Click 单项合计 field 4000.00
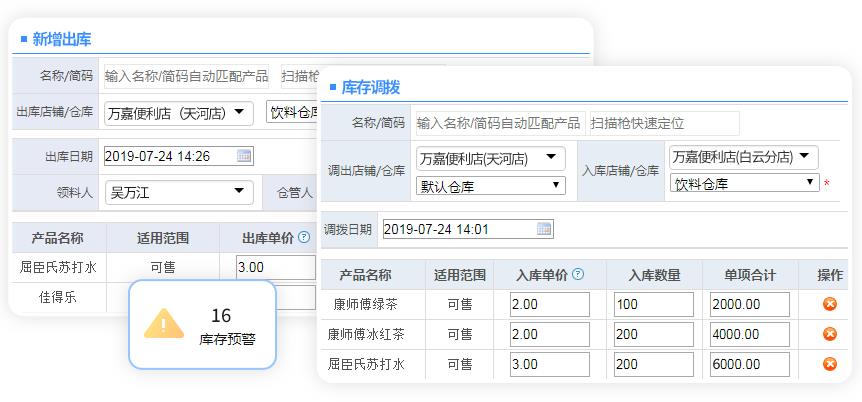This screenshot has width=862, height=402. click(750, 334)
